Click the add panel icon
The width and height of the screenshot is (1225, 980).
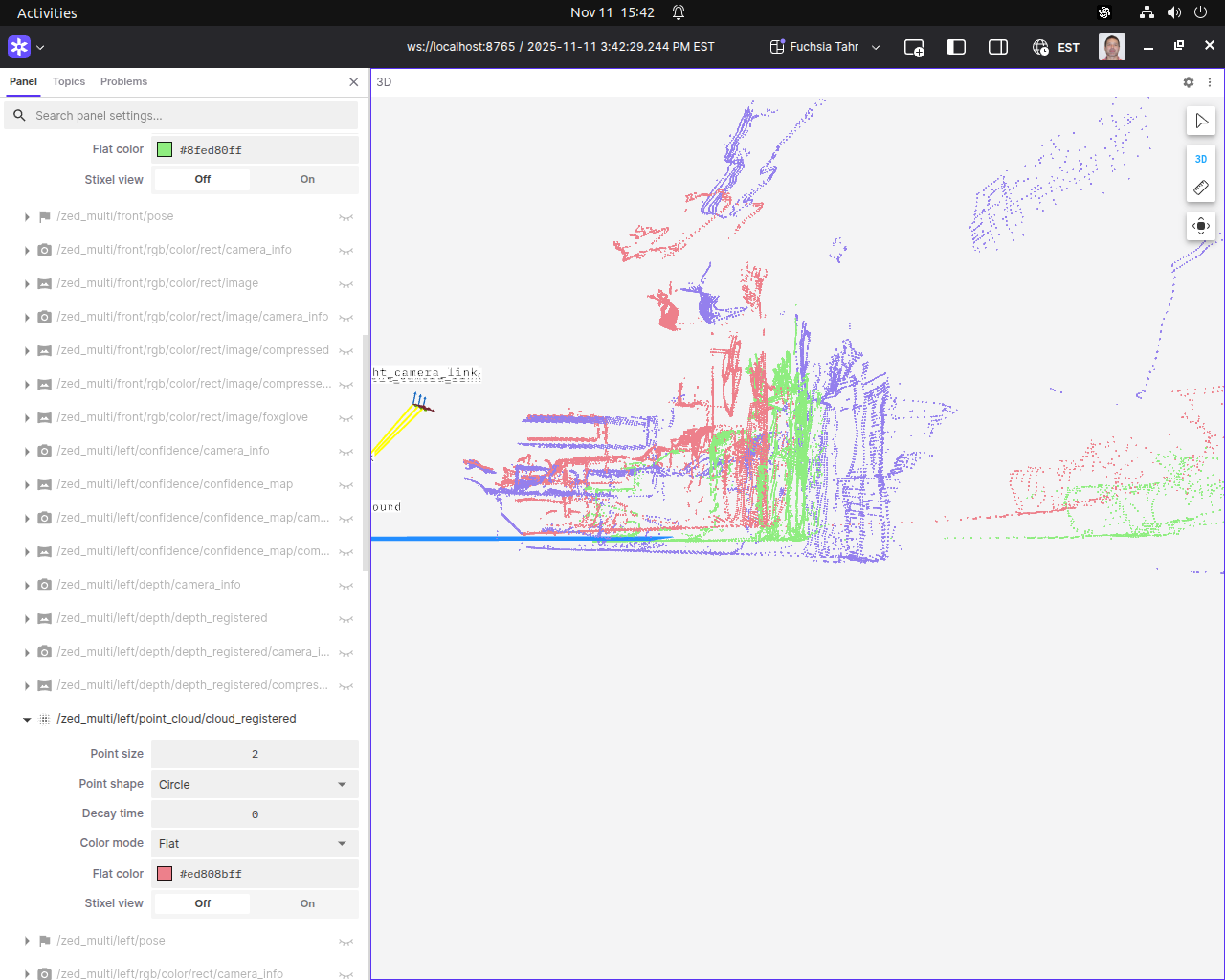click(914, 47)
